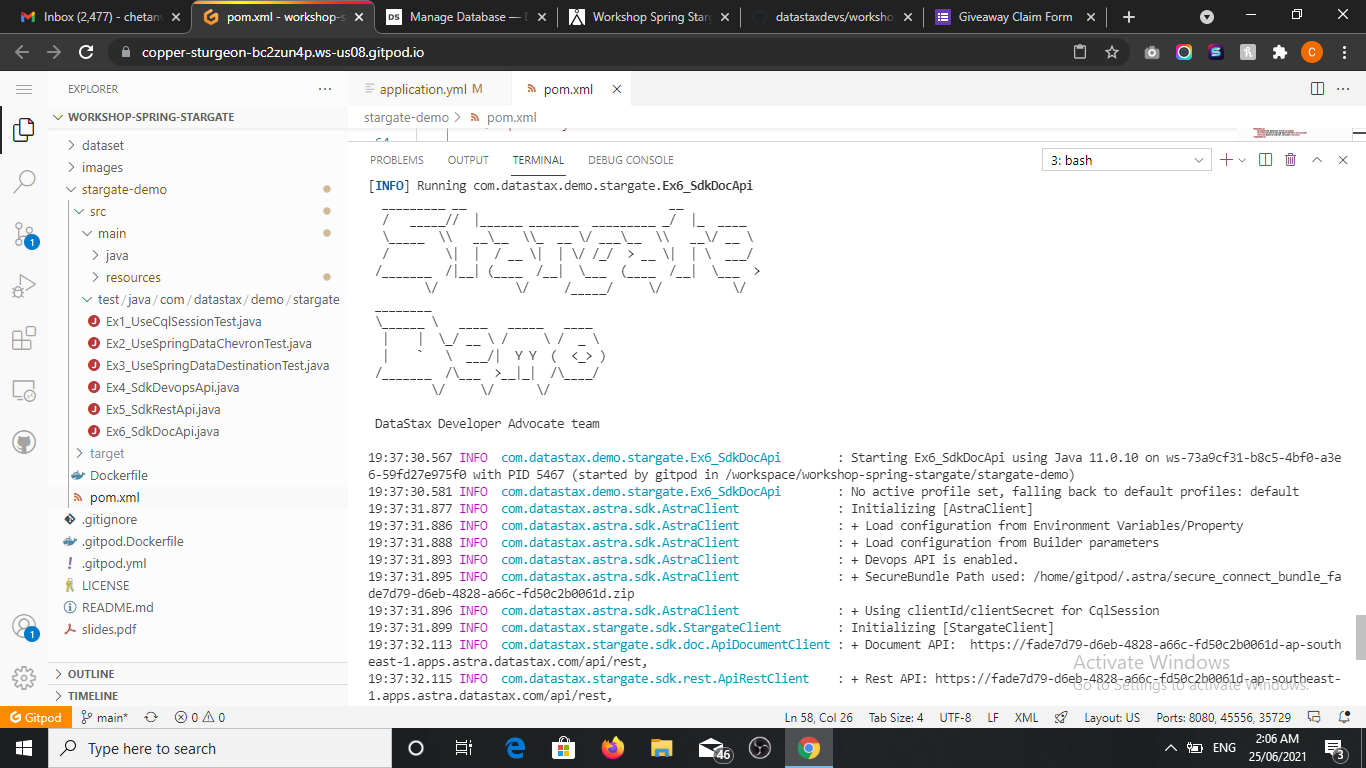Open the Search view
Image resolution: width=1366 pixels, height=768 pixels.
point(24,181)
